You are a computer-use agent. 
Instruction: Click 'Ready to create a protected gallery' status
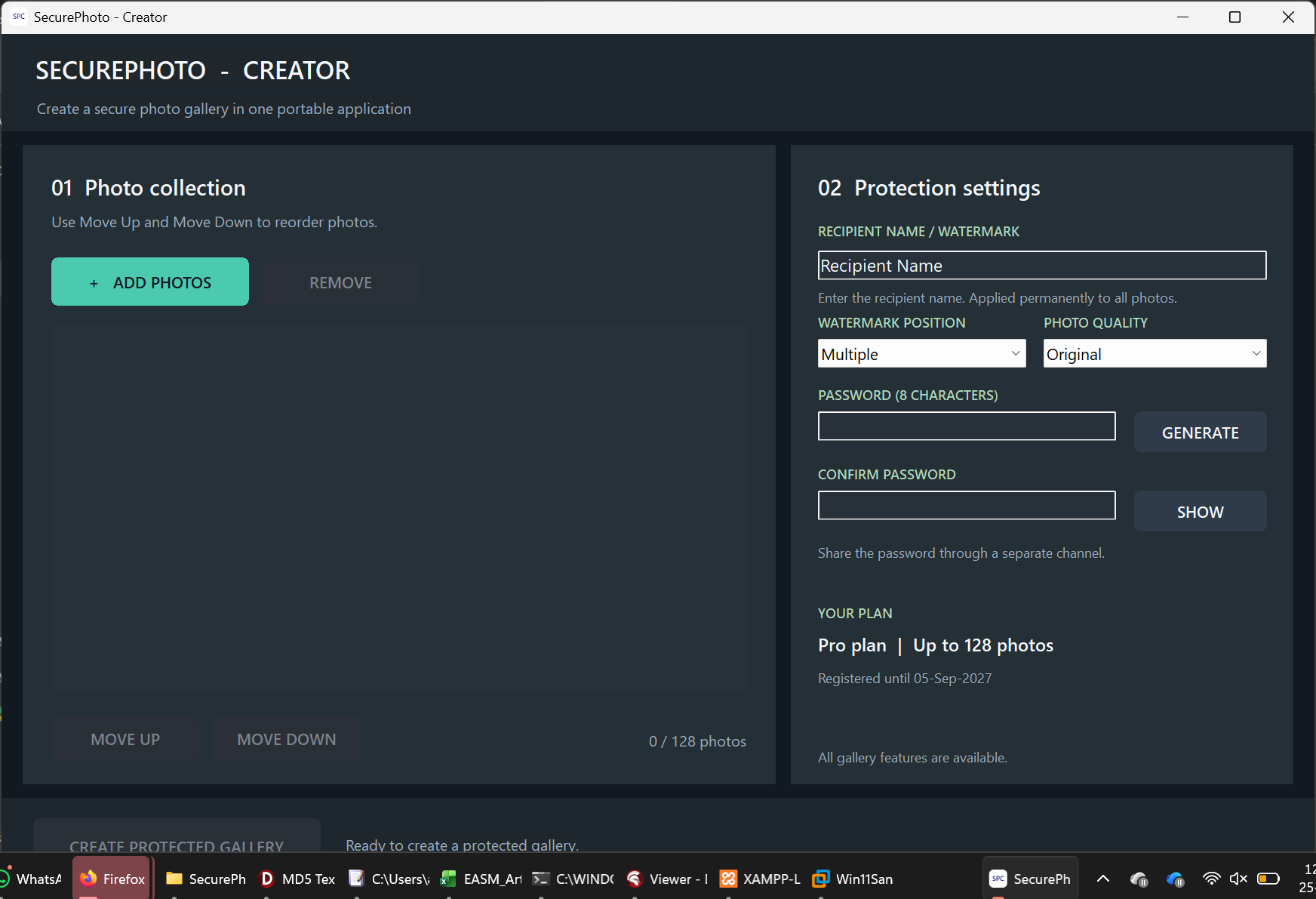pyautogui.click(x=462, y=845)
